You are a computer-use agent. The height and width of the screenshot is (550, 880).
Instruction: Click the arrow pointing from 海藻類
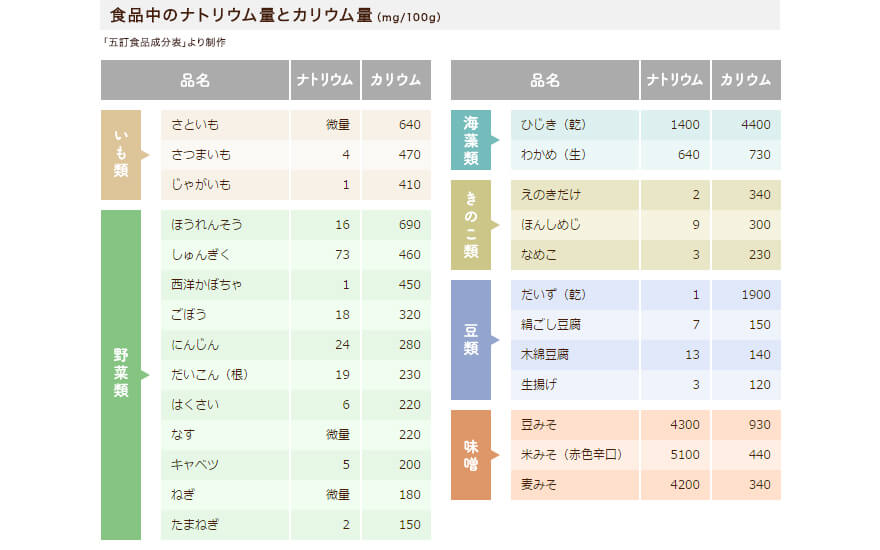point(495,140)
